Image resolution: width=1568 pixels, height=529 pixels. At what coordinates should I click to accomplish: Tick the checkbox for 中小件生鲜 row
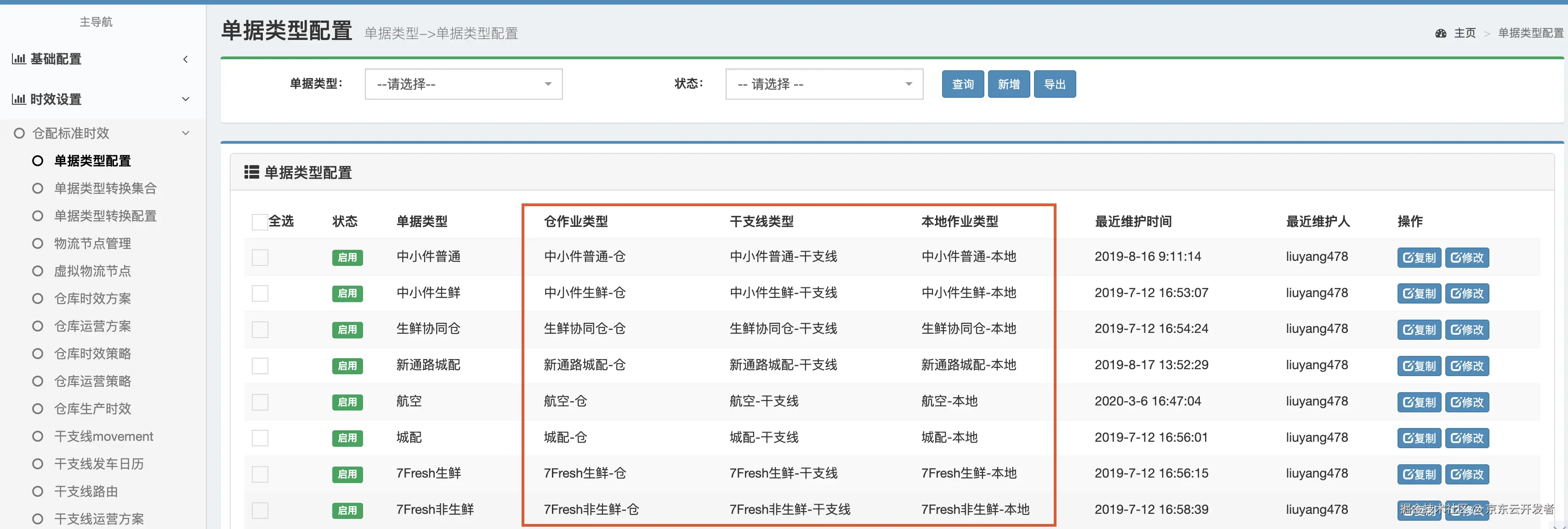click(x=260, y=294)
